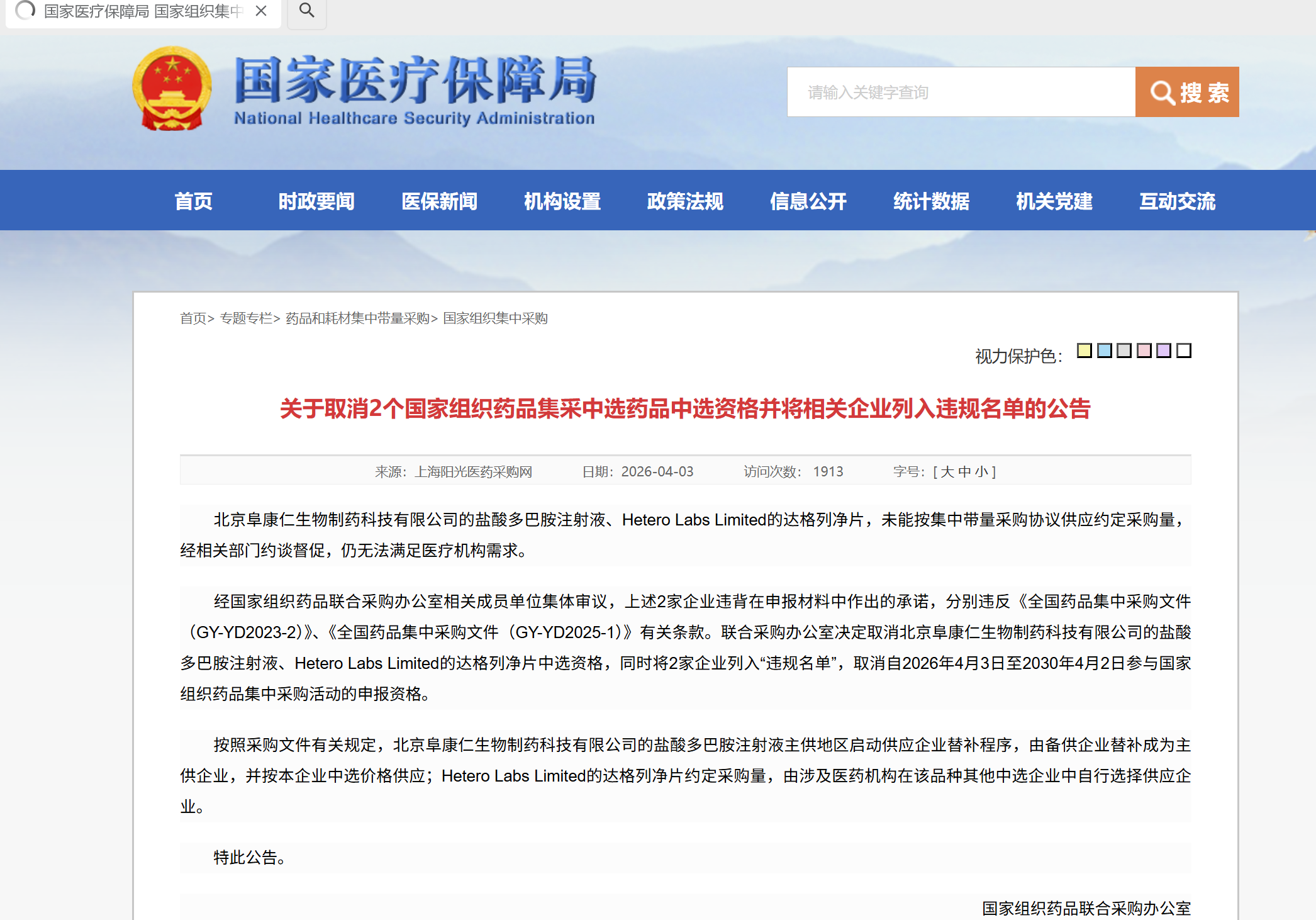This screenshot has height=920, width=1316.
Task: Click the orange 搜索 search button
Action: (x=1186, y=92)
